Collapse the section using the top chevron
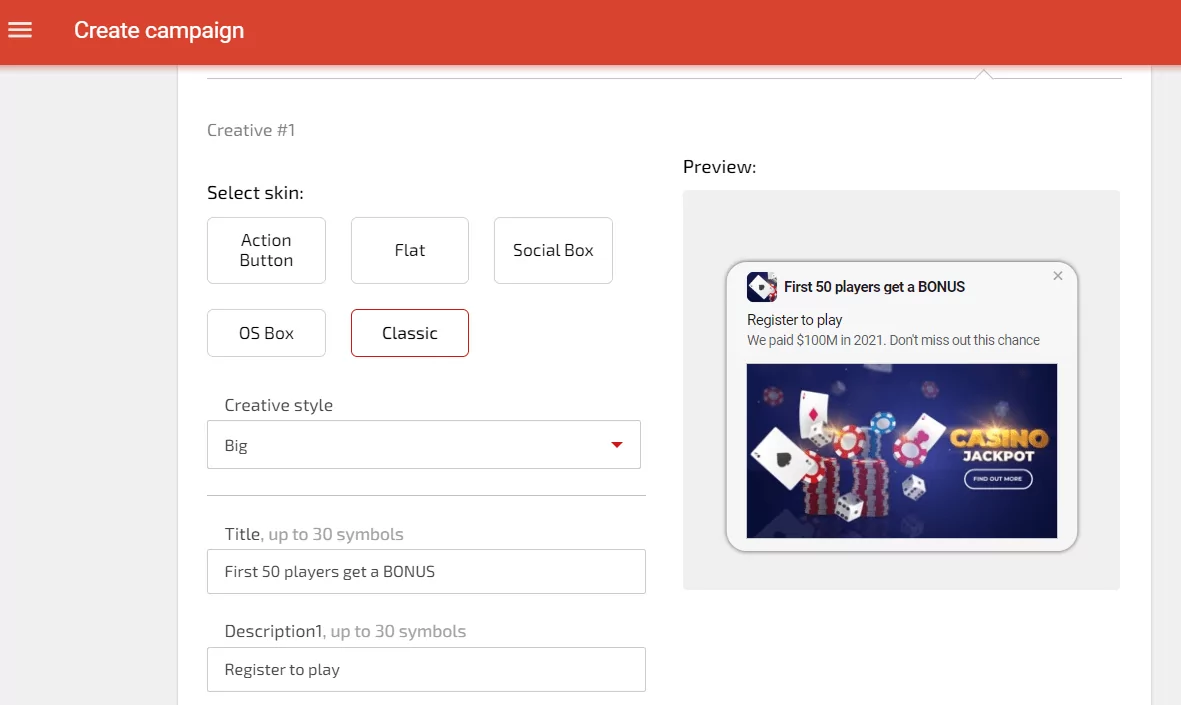The image size is (1181, 705). click(x=984, y=72)
